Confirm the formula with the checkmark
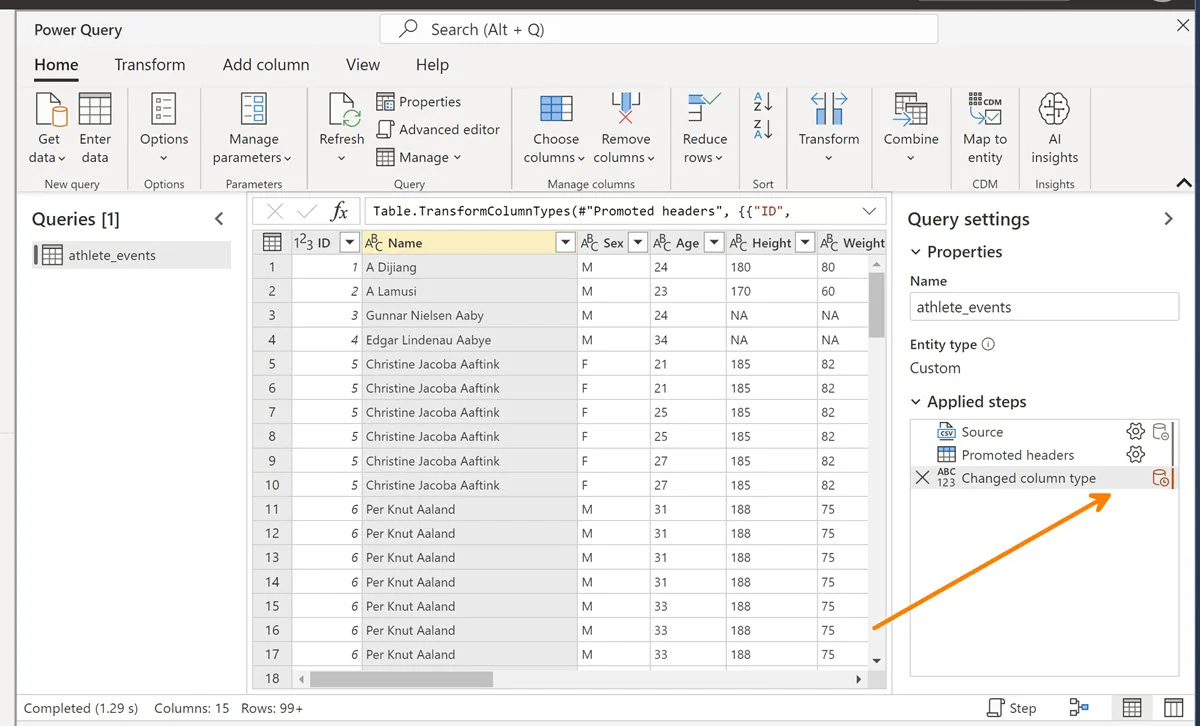This screenshot has height=726, width=1200. (x=308, y=211)
